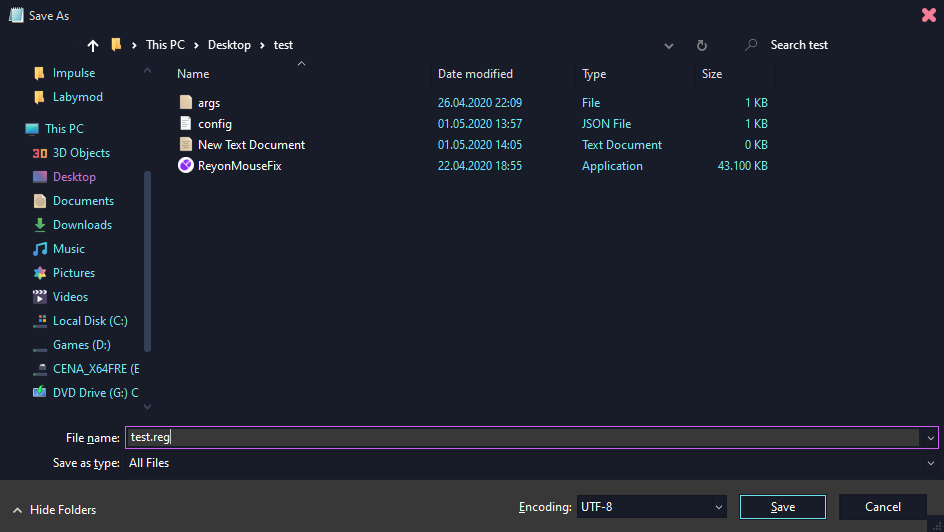Select Games (D:) in navigation pane
The image size is (944, 532).
tap(82, 345)
